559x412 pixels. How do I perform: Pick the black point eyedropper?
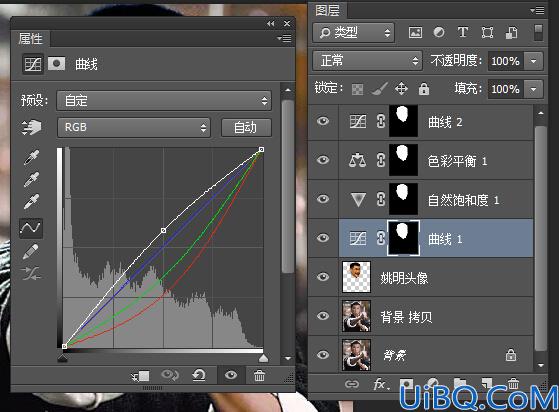pyautogui.click(x=31, y=157)
